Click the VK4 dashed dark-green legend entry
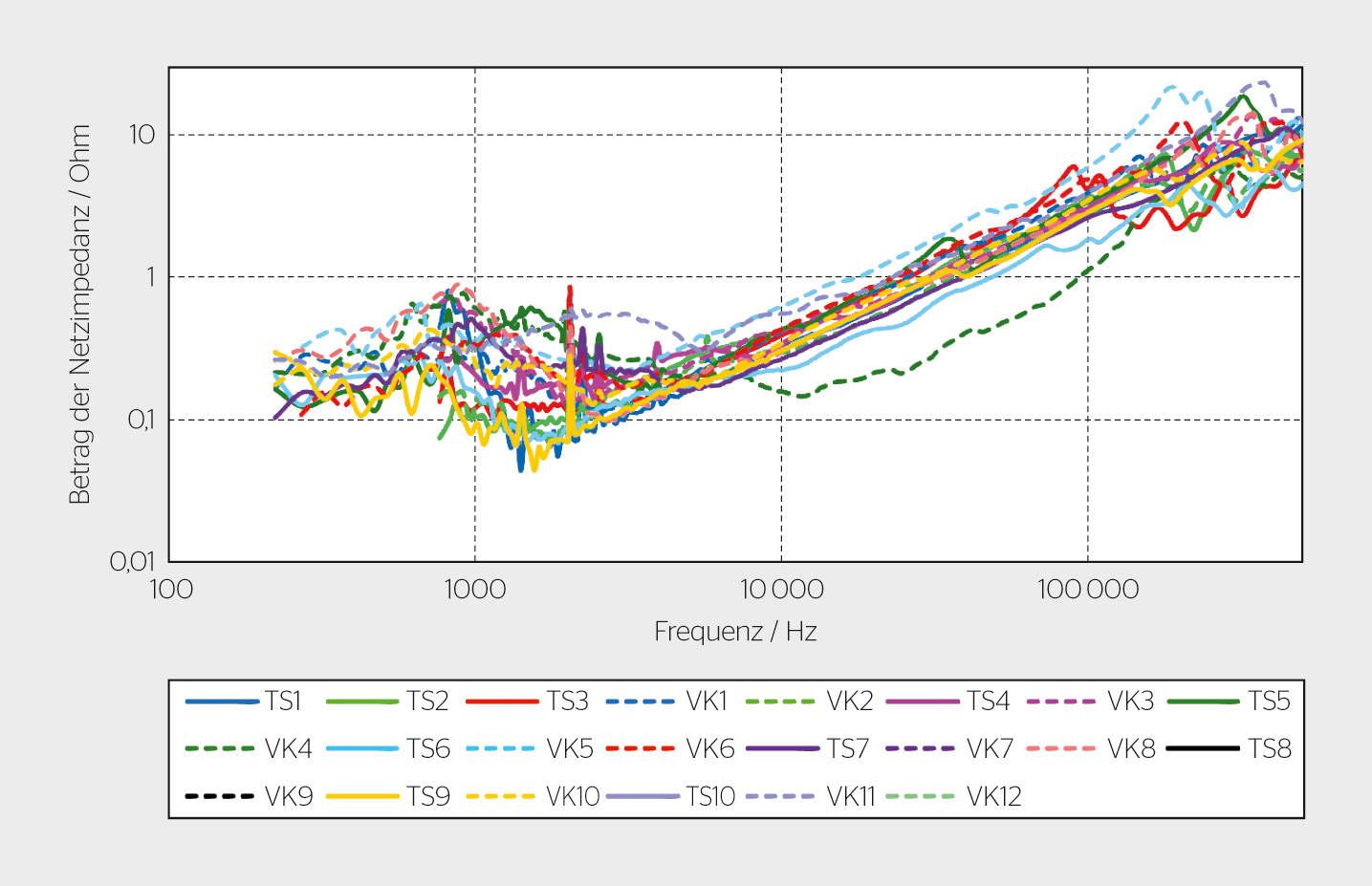 (249, 749)
